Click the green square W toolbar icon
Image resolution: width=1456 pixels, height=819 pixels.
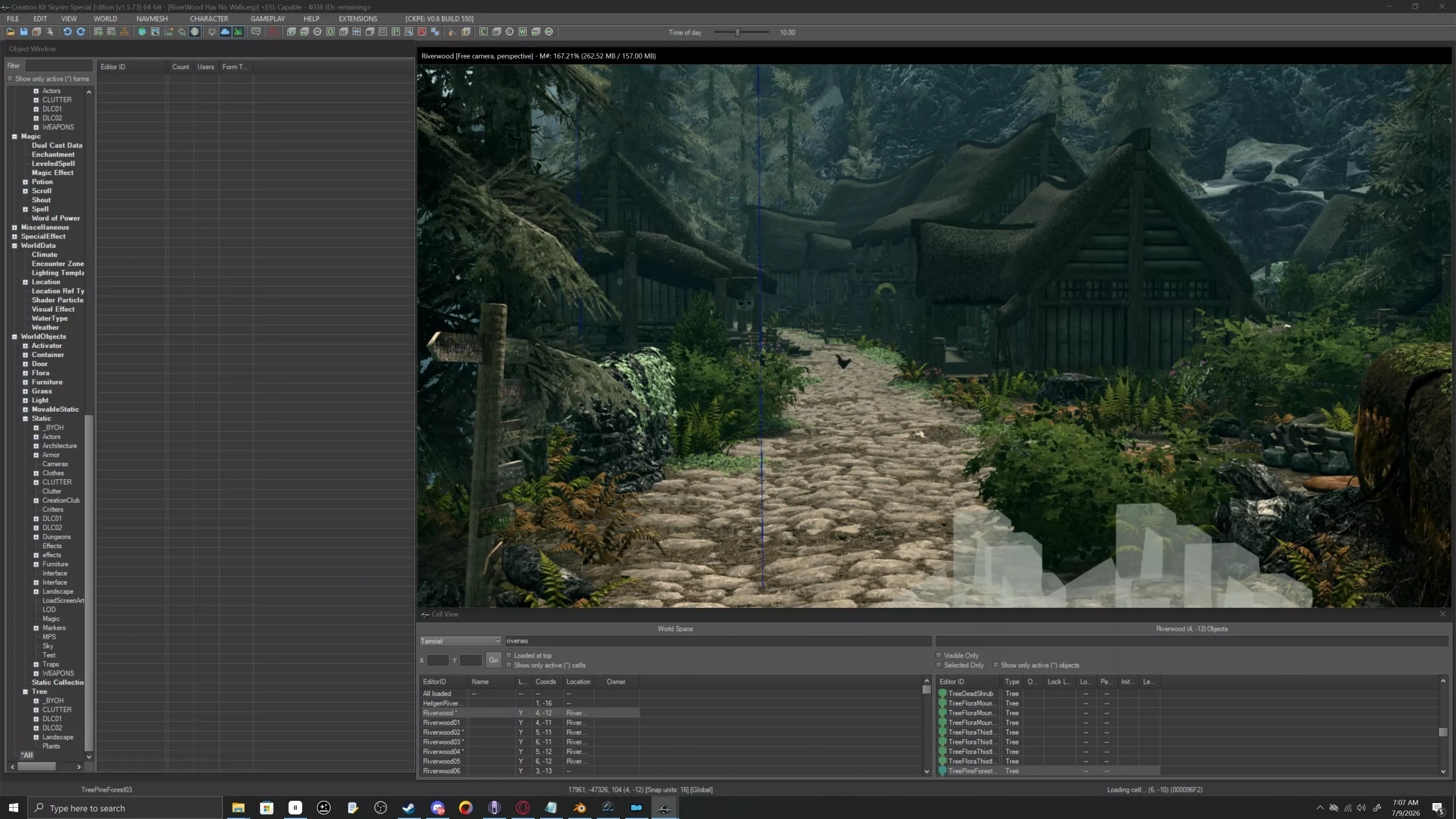click(x=523, y=32)
